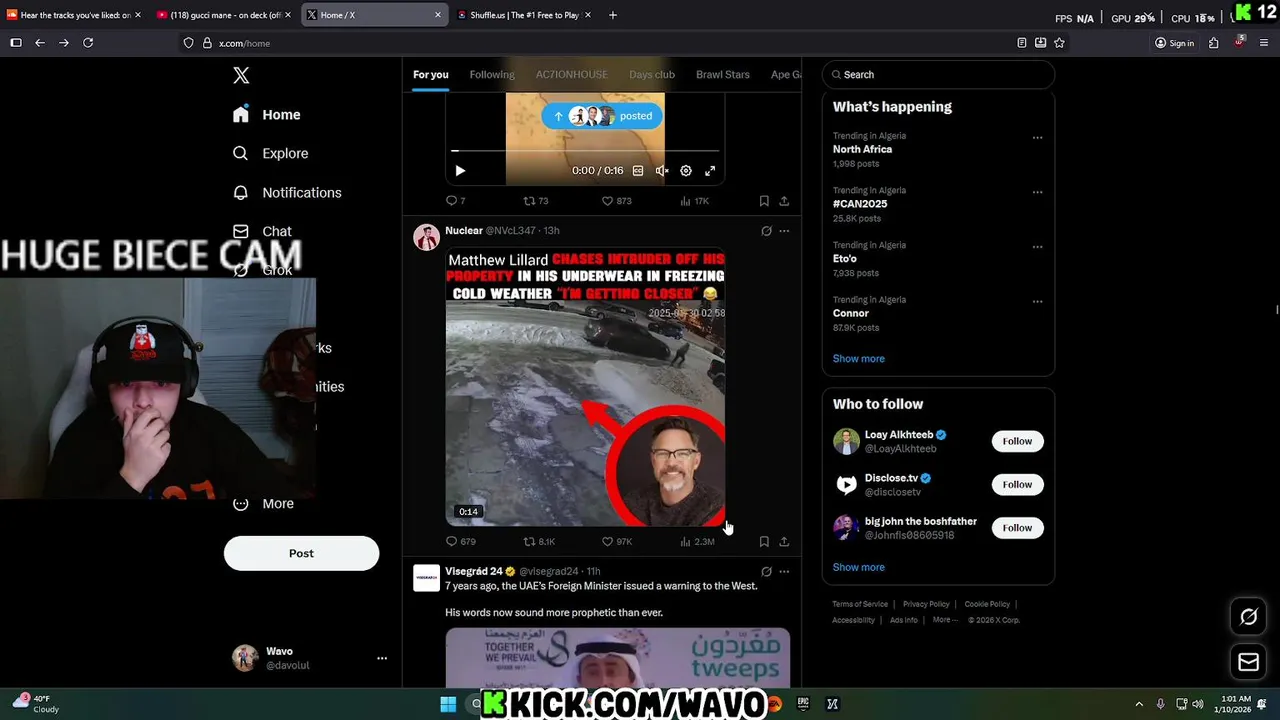Image resolution: width=1280 pixels, height=720 pixels.
Task: Show more under What's happening
Action: pos(858,359)
